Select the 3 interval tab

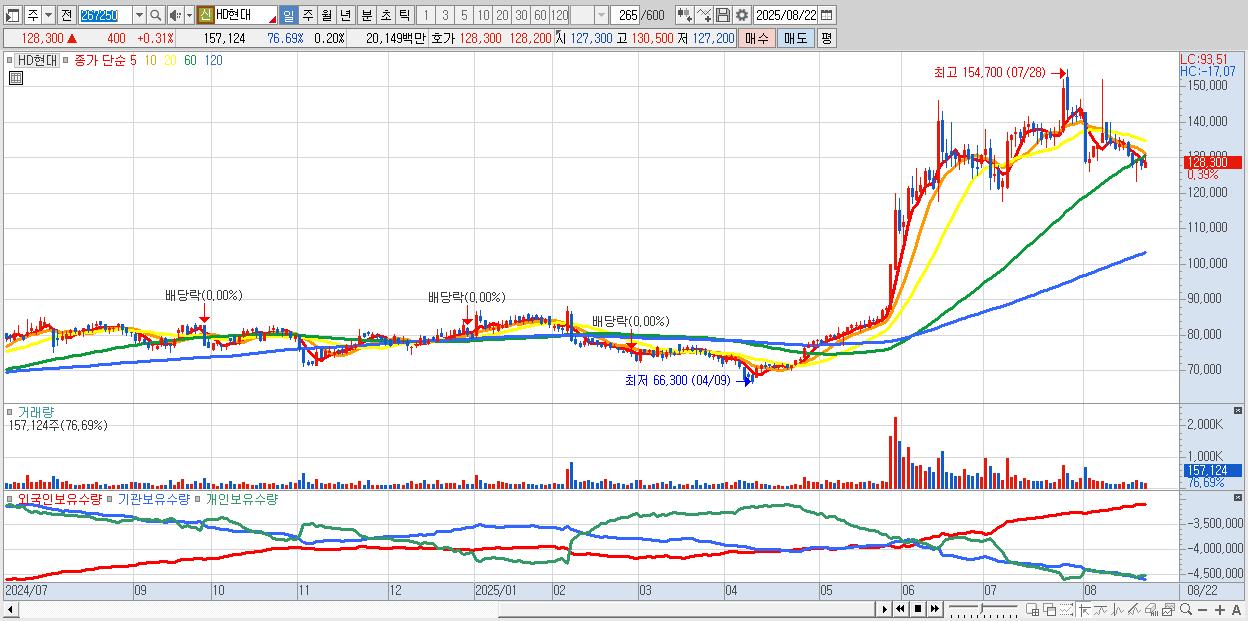coord(445,15)
